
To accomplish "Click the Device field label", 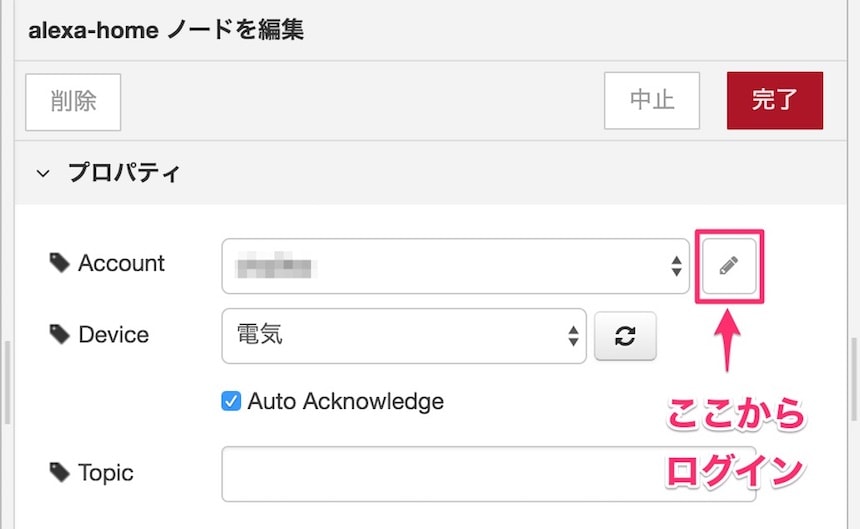I will click(113, 334).
